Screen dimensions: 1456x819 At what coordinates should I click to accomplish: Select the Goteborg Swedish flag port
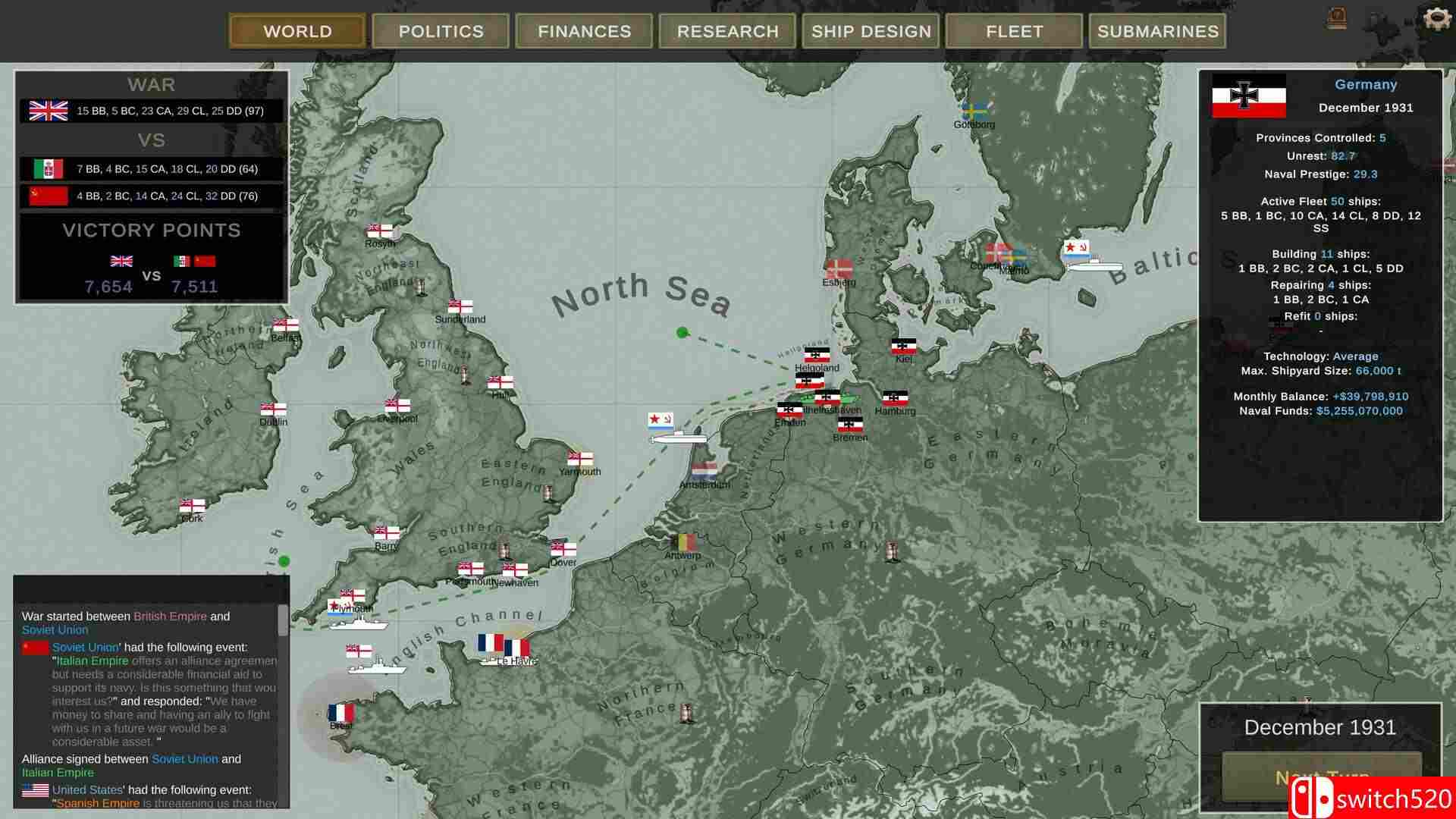coord(974,111)
